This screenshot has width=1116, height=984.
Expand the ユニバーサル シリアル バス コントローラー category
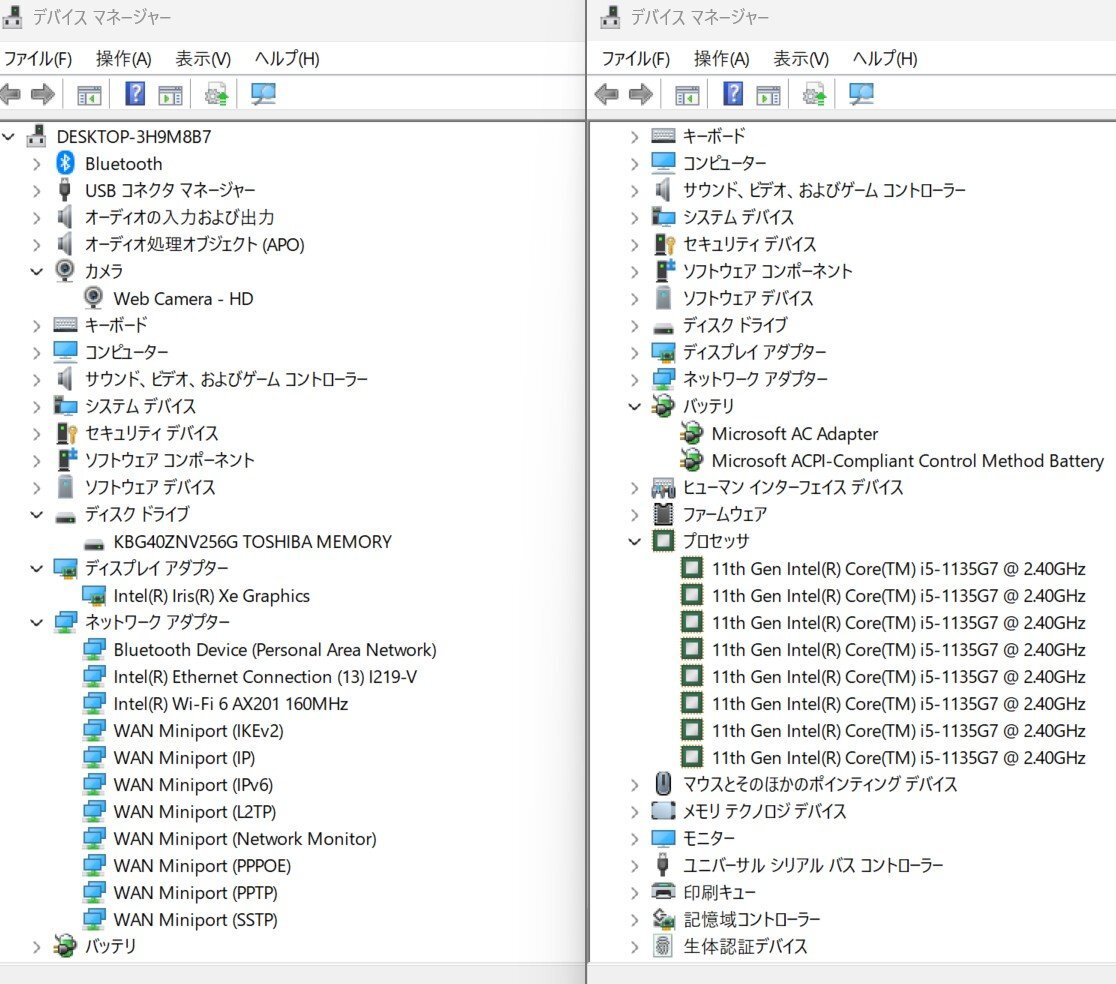pyautogui.click(x=634, y=865)
